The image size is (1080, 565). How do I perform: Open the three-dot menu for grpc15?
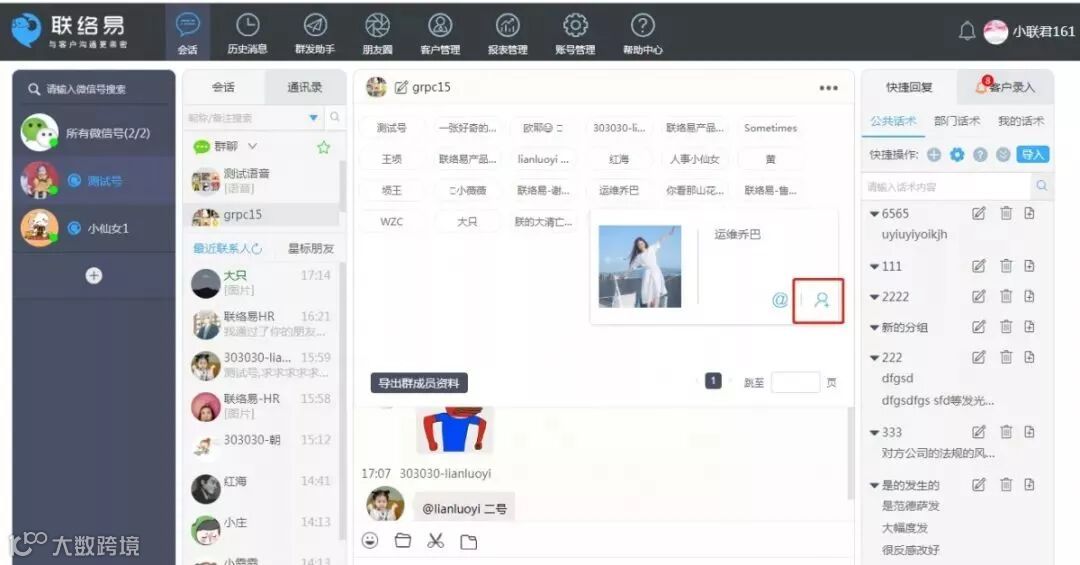[x=829, y=88]
